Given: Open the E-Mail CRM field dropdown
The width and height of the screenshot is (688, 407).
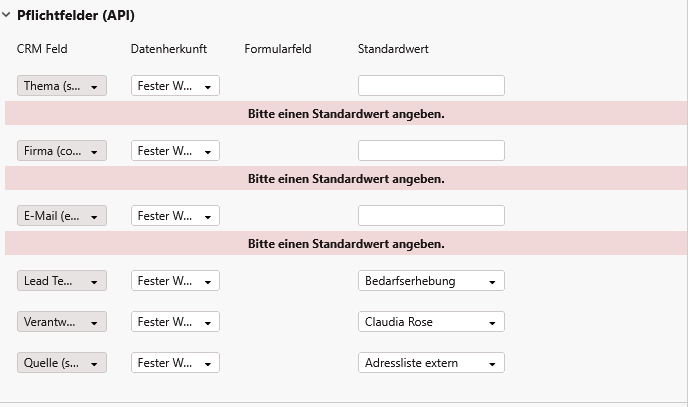Looking at the screenshot, I should 62,216.
